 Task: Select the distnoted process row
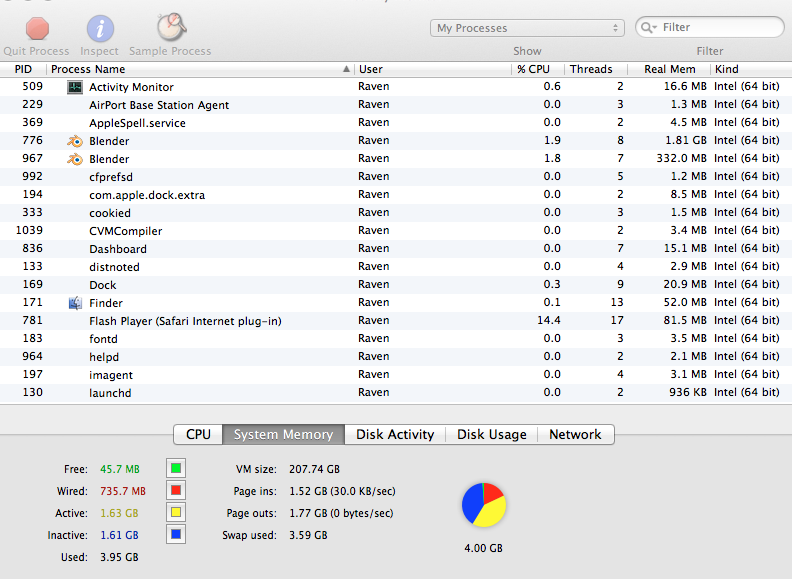click(396, 267)
